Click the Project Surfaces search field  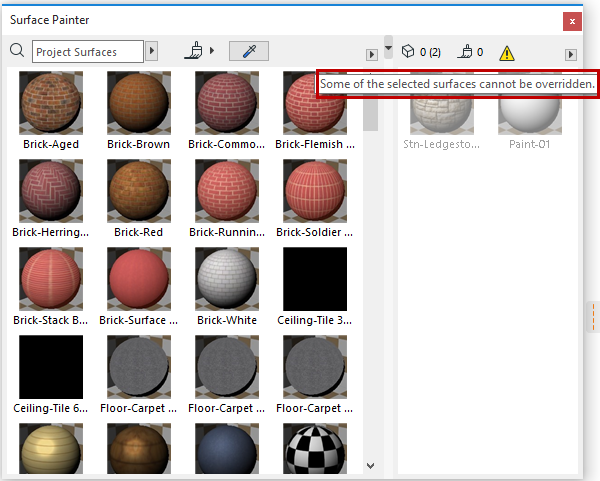tap(88, 51)
